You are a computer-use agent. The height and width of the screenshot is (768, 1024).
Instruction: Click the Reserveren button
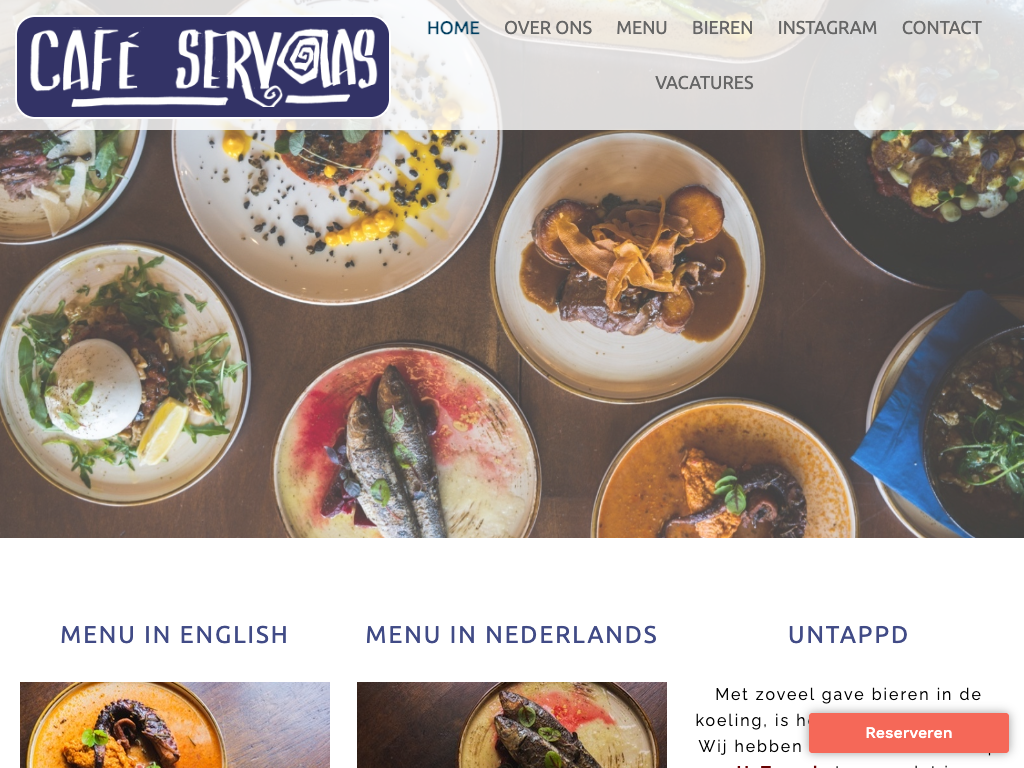908,733
